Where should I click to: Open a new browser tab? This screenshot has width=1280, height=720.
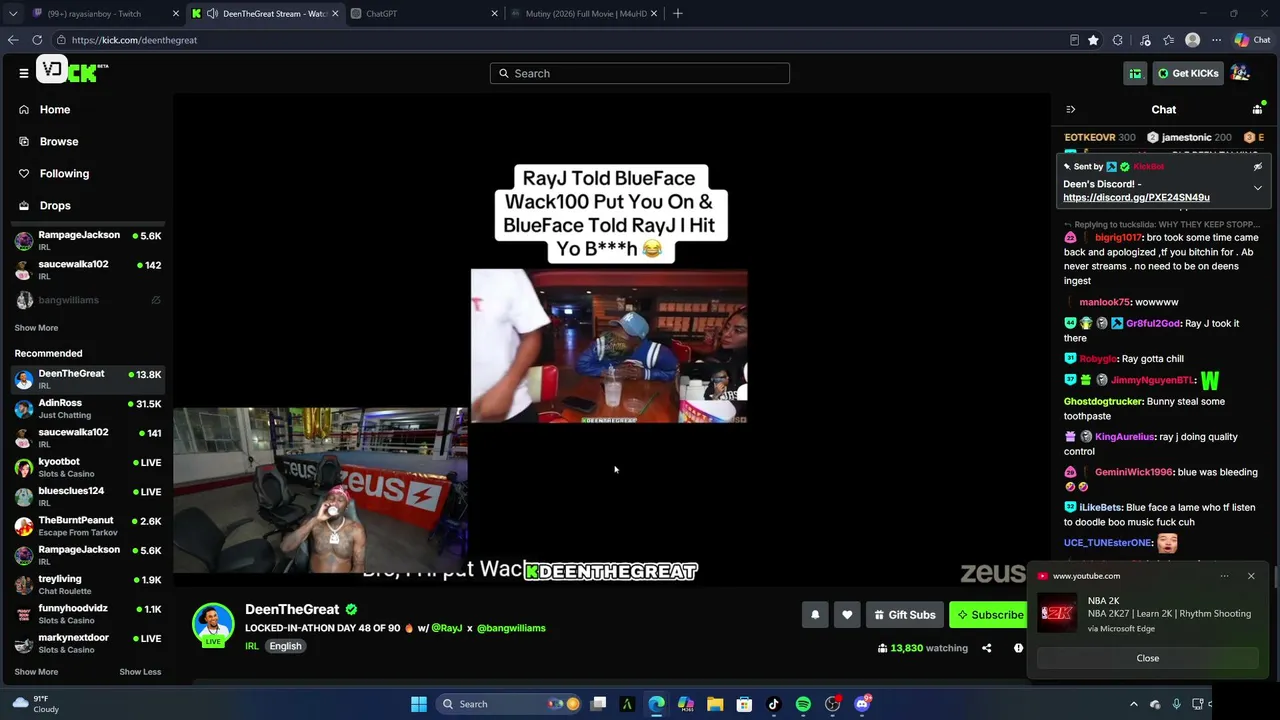[678, 13]
